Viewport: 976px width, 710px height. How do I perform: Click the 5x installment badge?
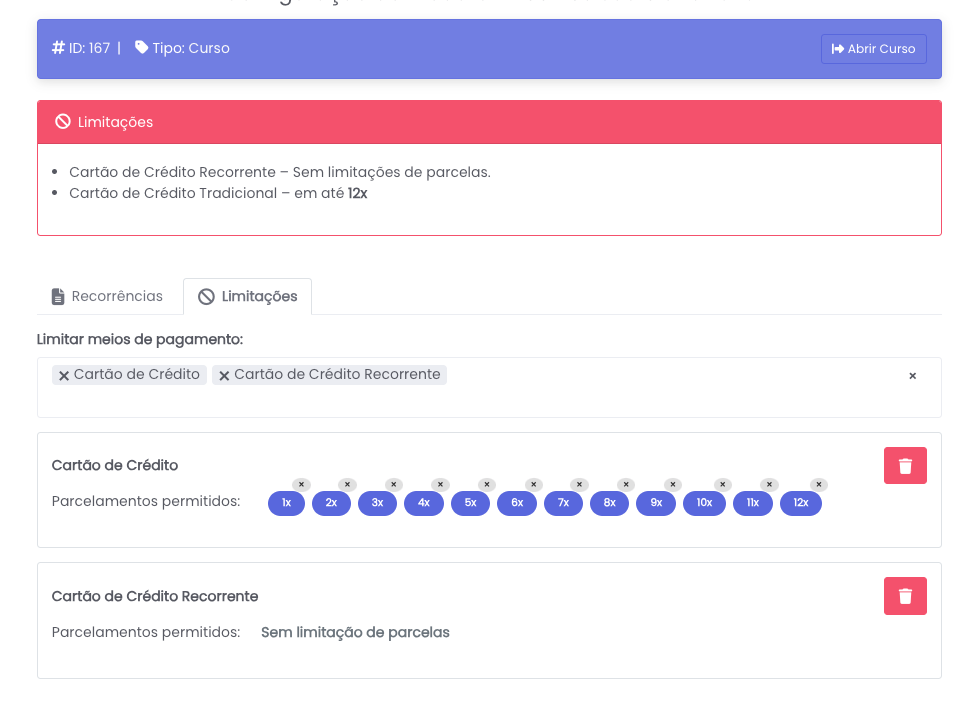470,503
